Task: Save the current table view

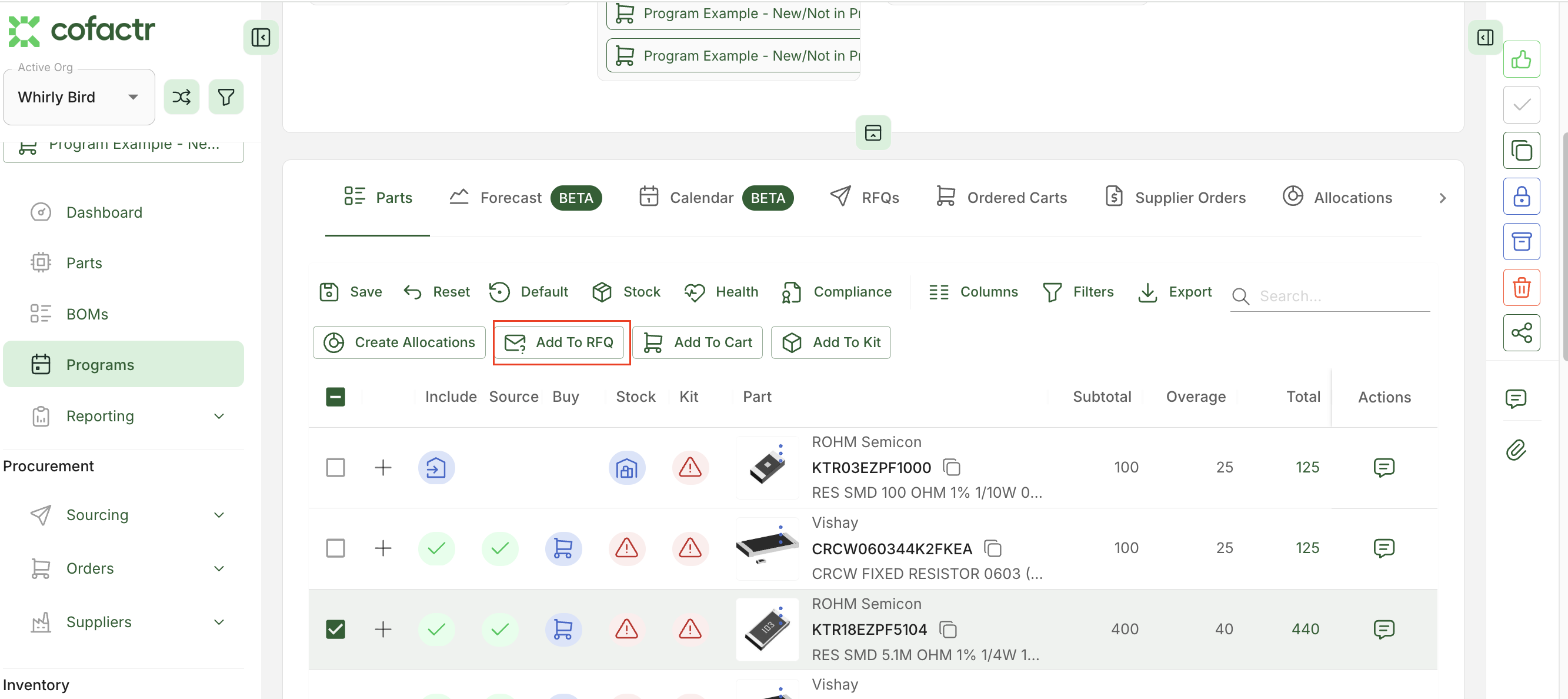Action: tap(351, 292)
